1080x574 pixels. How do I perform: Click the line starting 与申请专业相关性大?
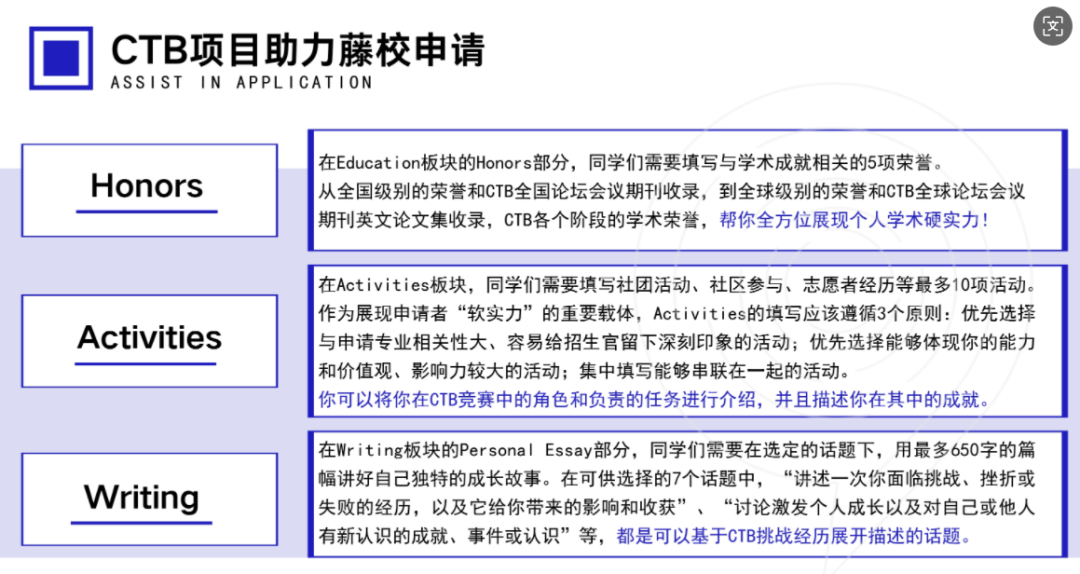point(676,342)
